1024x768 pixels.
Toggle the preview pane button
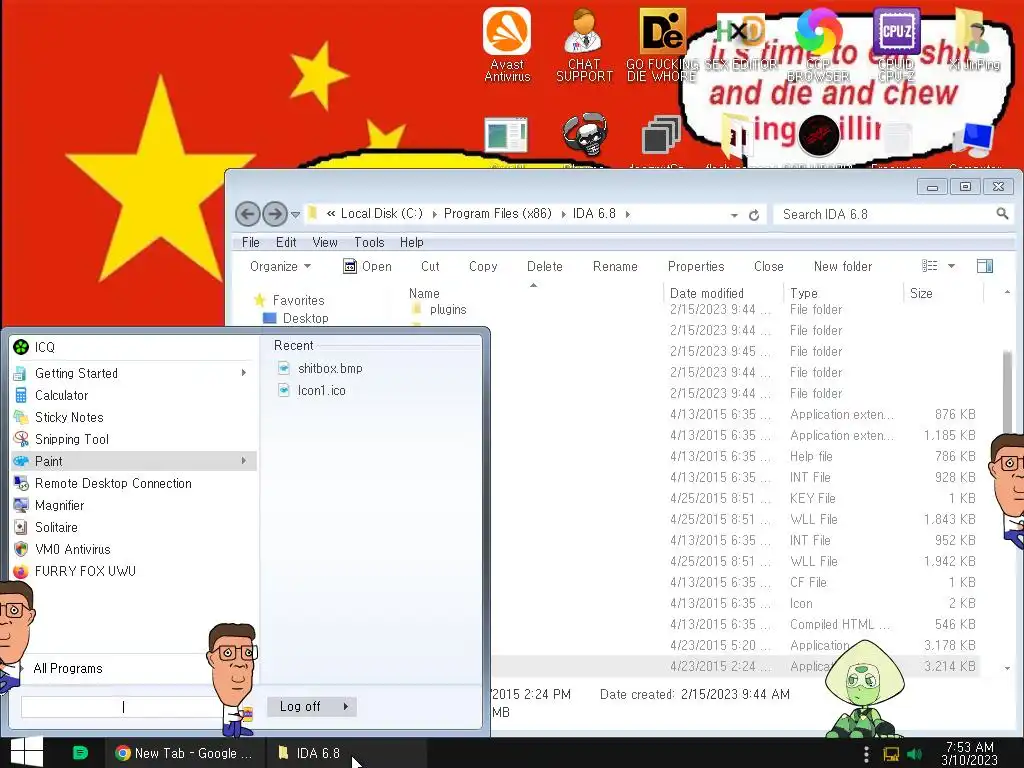(985, 266)
